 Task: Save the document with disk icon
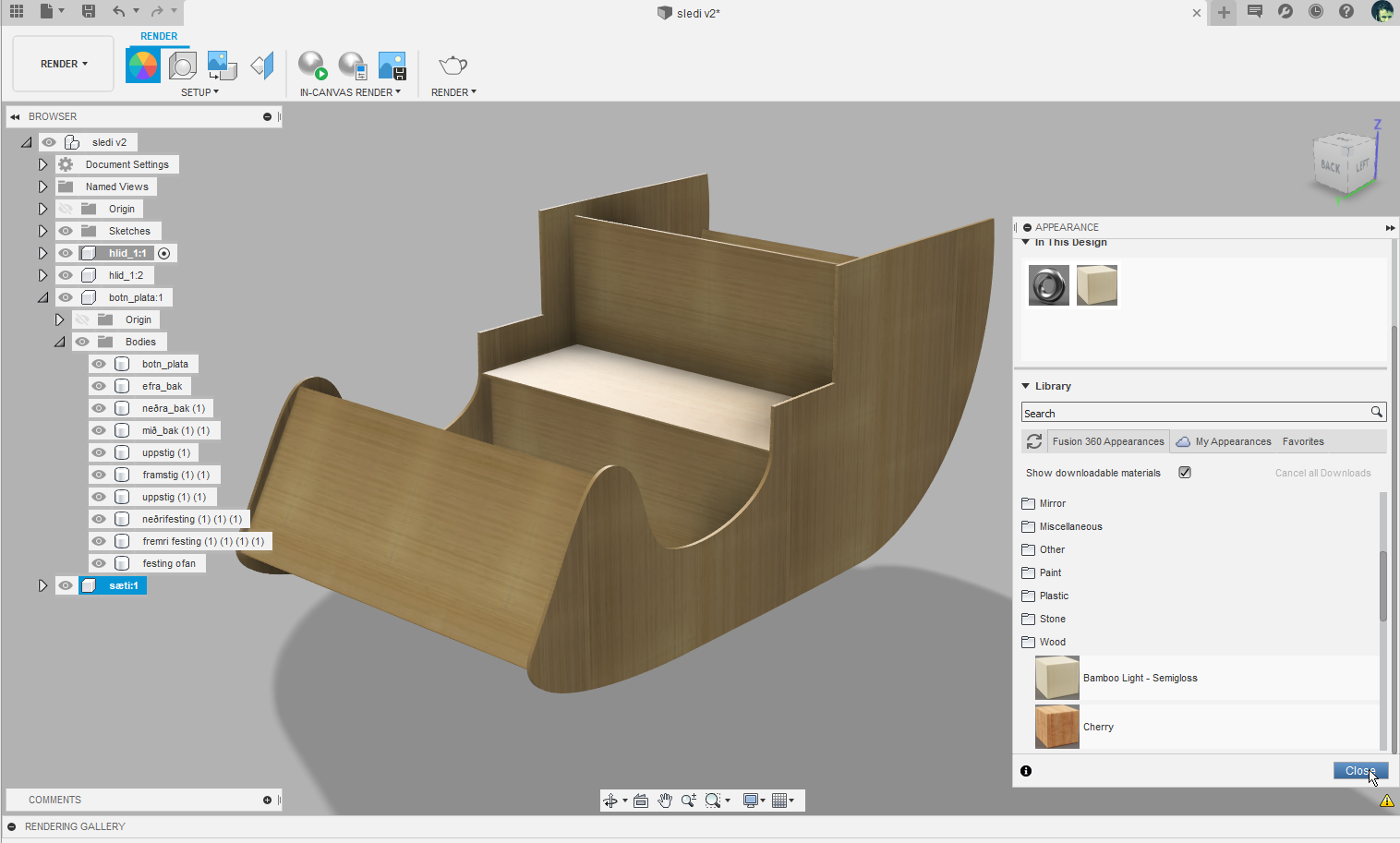coord(89,11)
